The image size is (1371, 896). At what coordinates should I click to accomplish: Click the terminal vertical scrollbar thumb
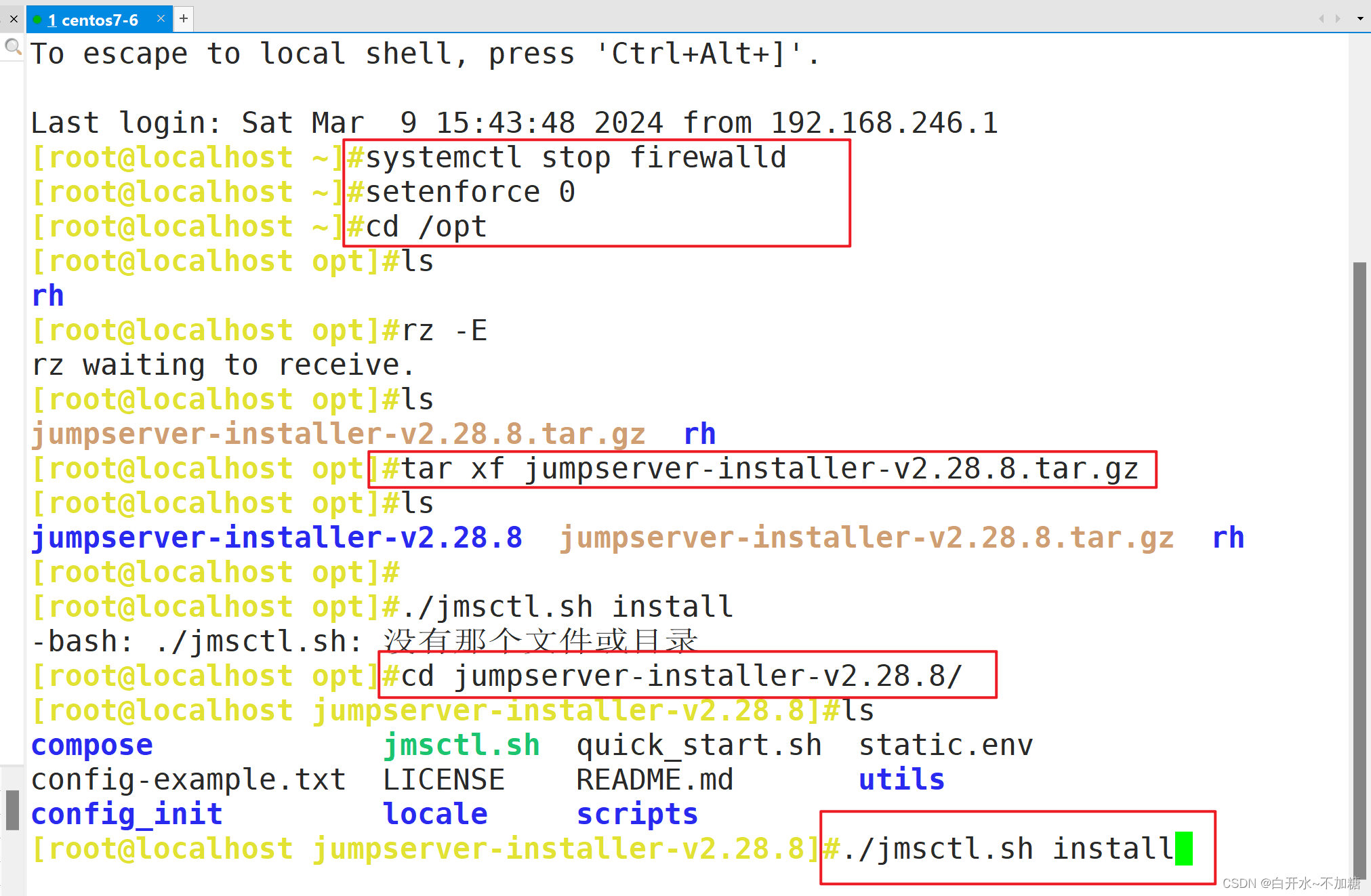tap(1359, 569)
